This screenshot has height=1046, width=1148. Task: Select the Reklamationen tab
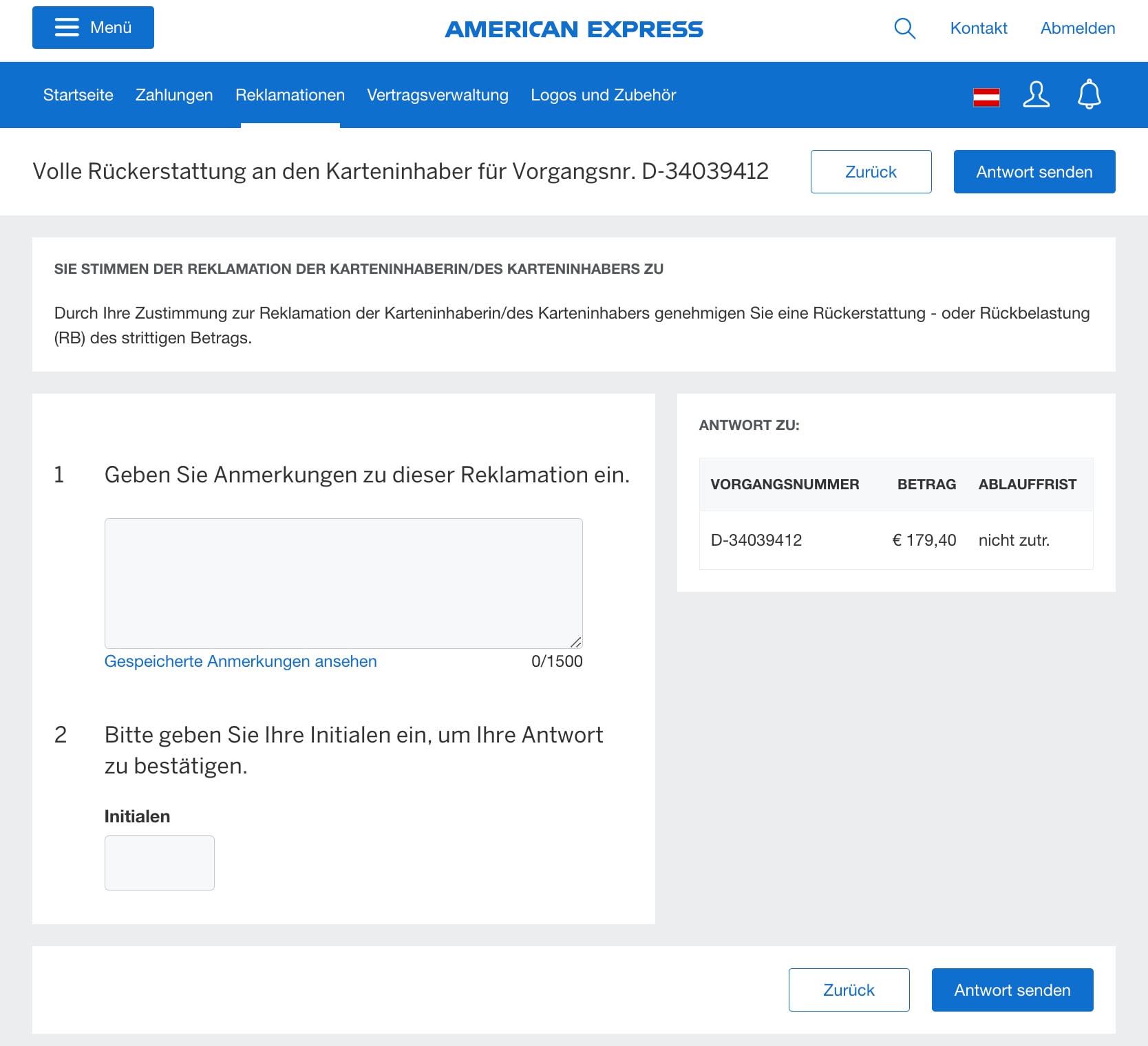290,95
